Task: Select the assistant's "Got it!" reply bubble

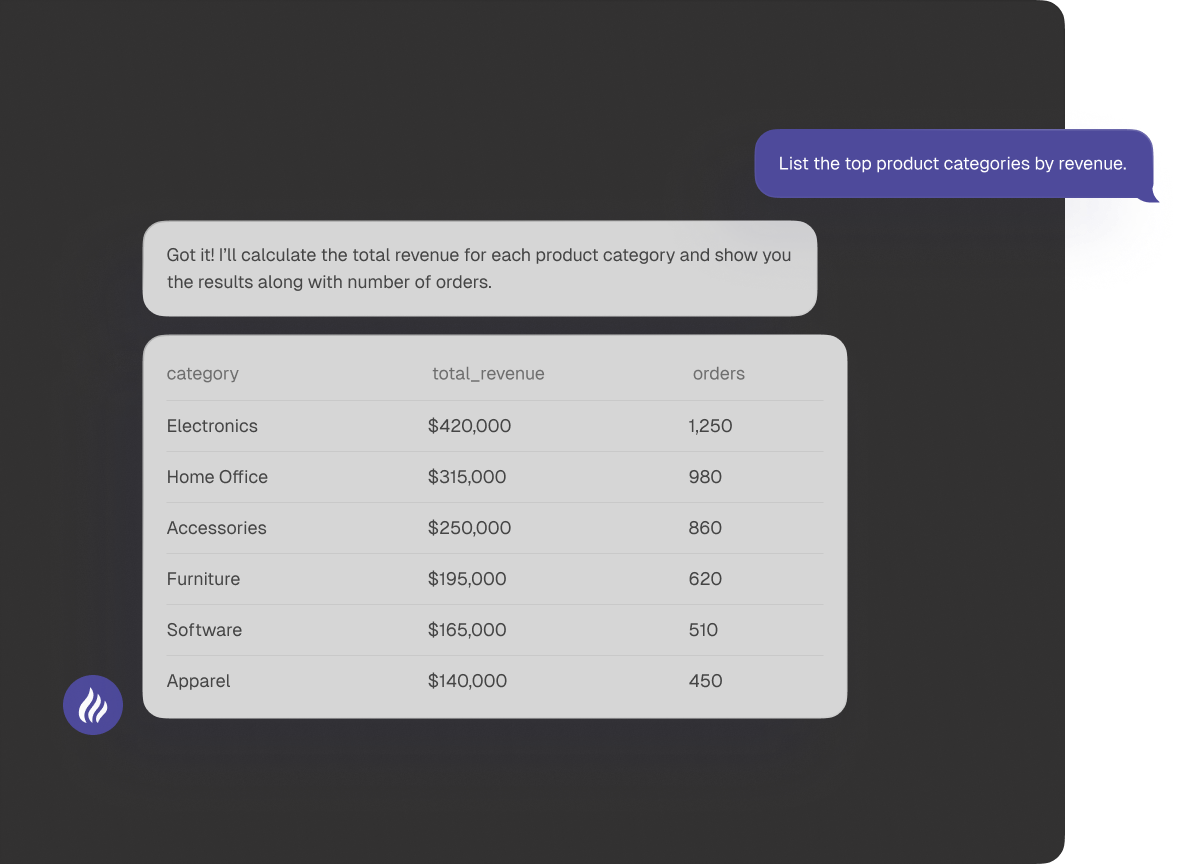Action: pos(479,269)
